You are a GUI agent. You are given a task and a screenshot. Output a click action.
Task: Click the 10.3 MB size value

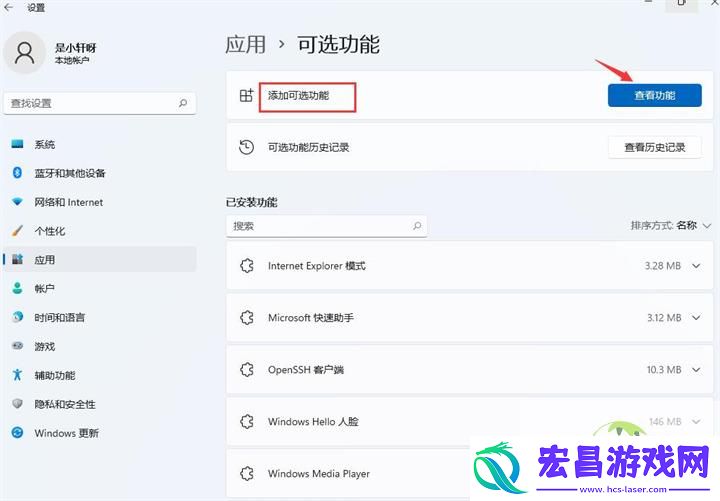pyautogui.click(x=664, y=370)
